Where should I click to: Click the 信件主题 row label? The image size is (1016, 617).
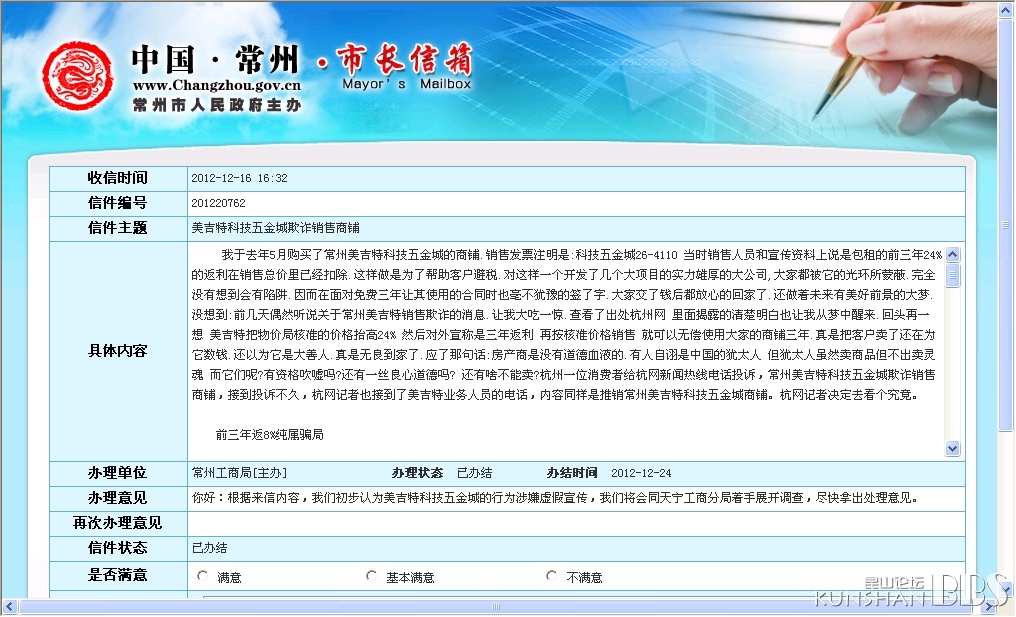pos(118,228)
